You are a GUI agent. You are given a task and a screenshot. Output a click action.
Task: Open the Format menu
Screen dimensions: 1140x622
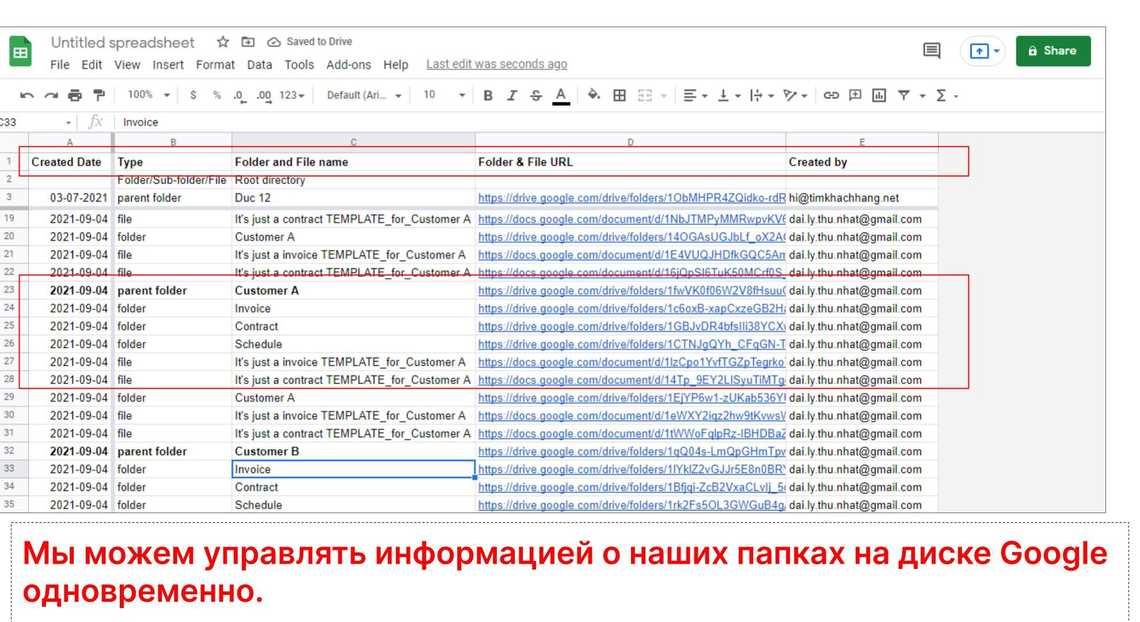point(215,65)
